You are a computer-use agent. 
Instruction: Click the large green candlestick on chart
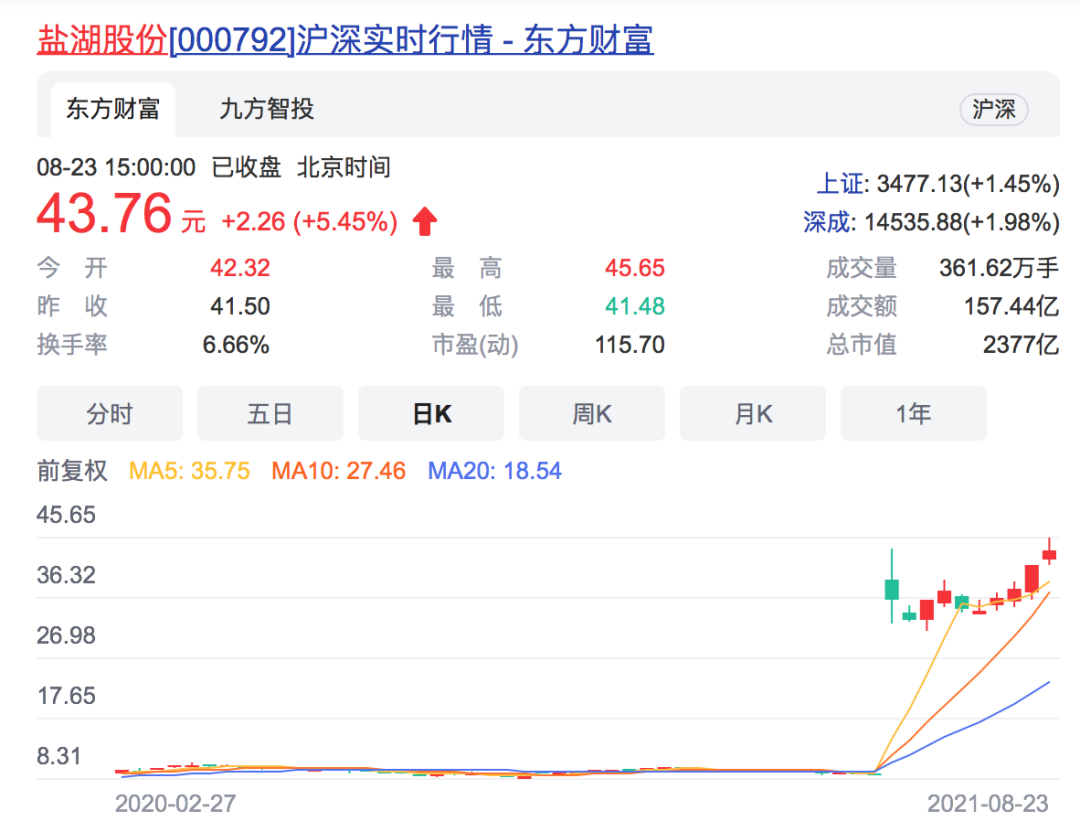coord(892,589)
